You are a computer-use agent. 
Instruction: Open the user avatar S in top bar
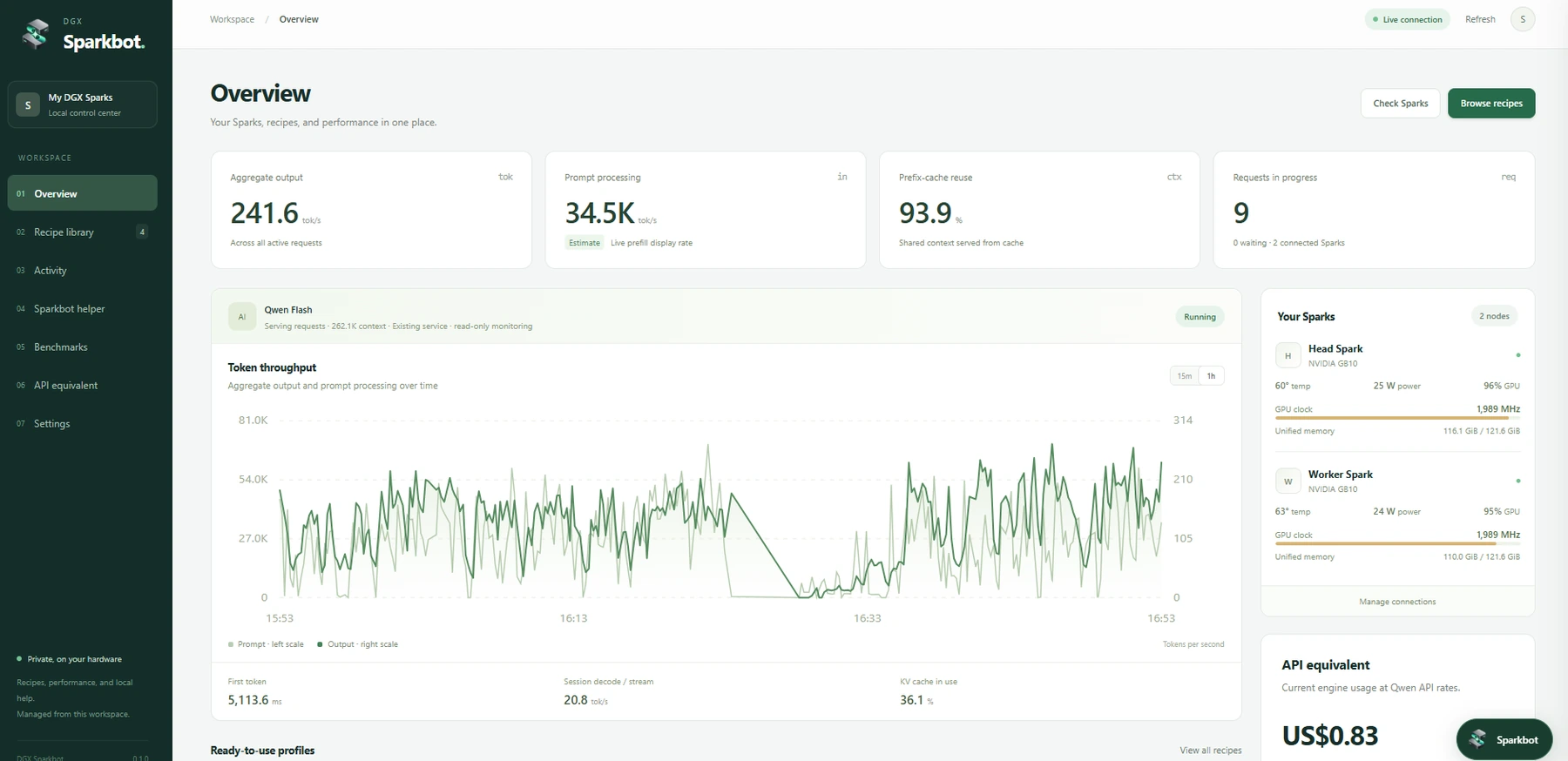[x=1523, y=19]
